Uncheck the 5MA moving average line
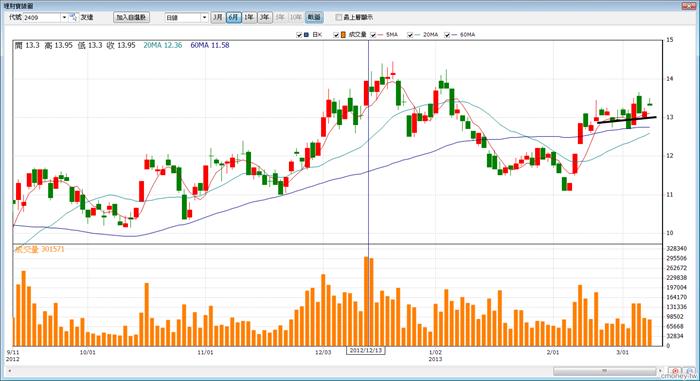 coord(373,35)
